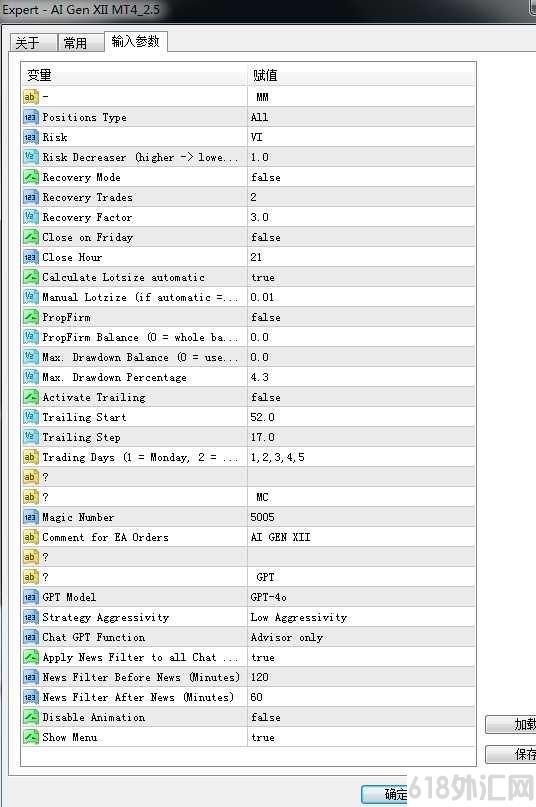The image size is (536, 807).
Task: Click the integer icon beside Positions Type
Action: 30,117
